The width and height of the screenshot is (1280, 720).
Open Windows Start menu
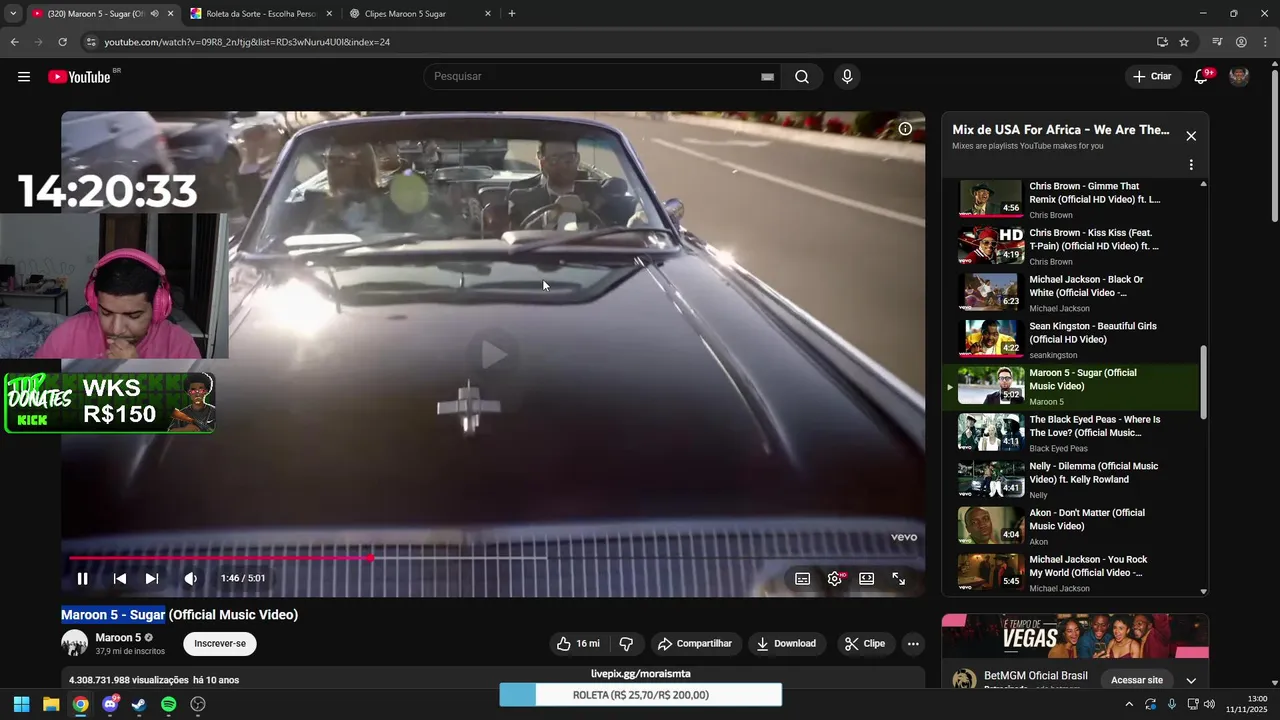(x=21, y=704)
